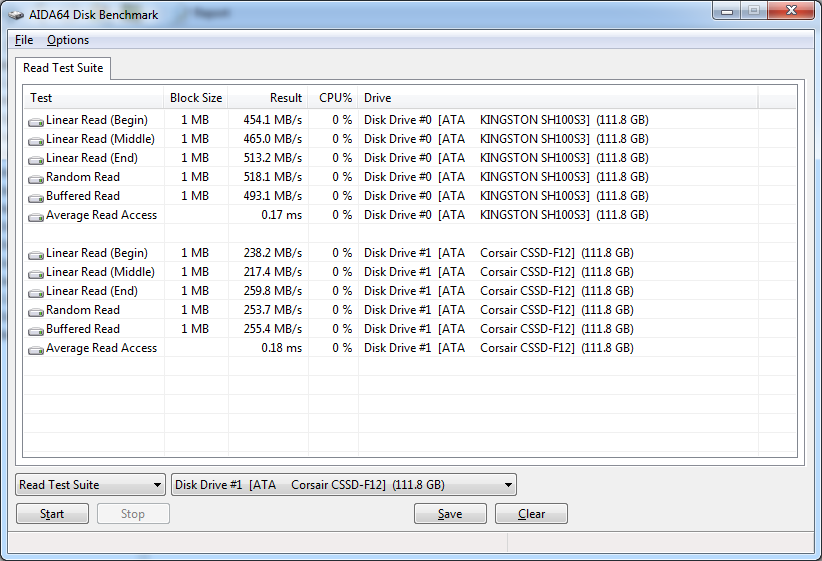Click disk icon for Kingston Linear Read (Begin)

tap(36, 122)
